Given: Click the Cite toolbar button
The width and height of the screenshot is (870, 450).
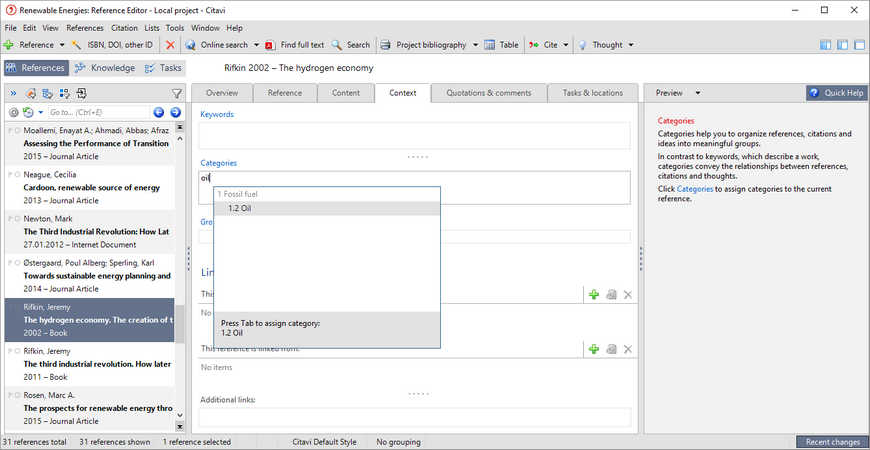Looking at the screenshot, I should [x=543, y=45].
